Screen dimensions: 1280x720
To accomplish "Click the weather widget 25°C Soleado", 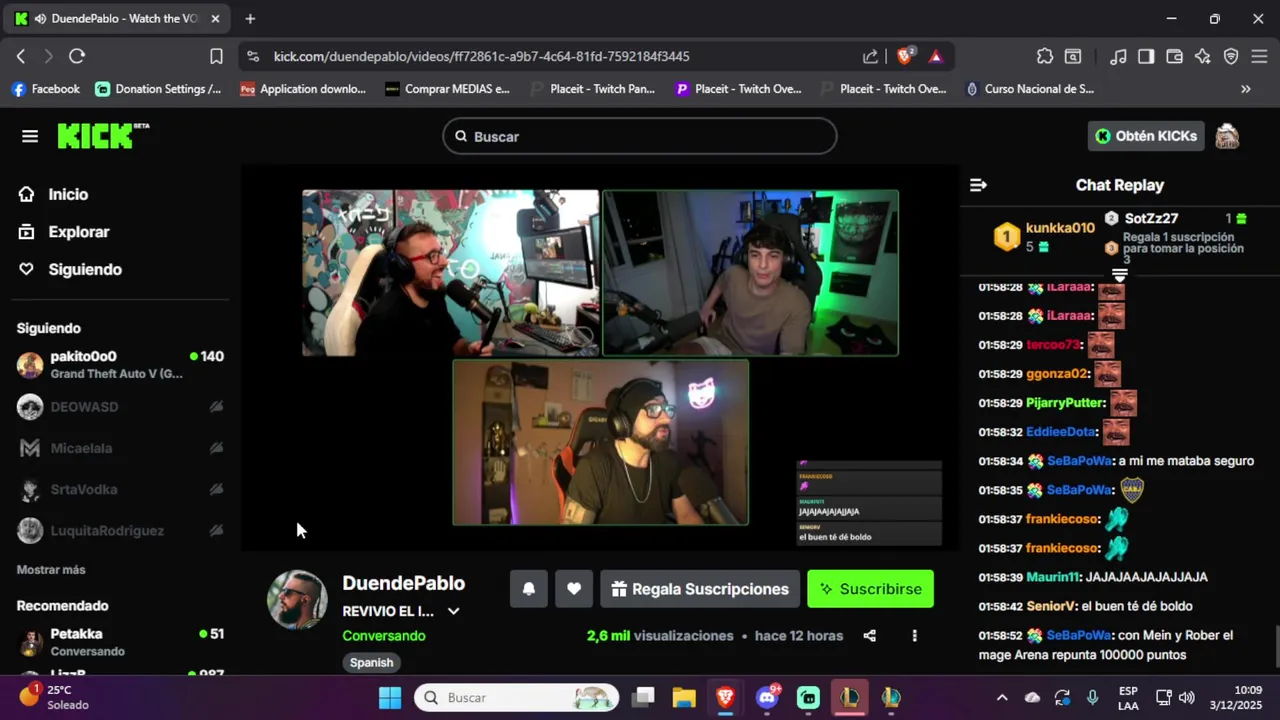I will coord(54,697).
